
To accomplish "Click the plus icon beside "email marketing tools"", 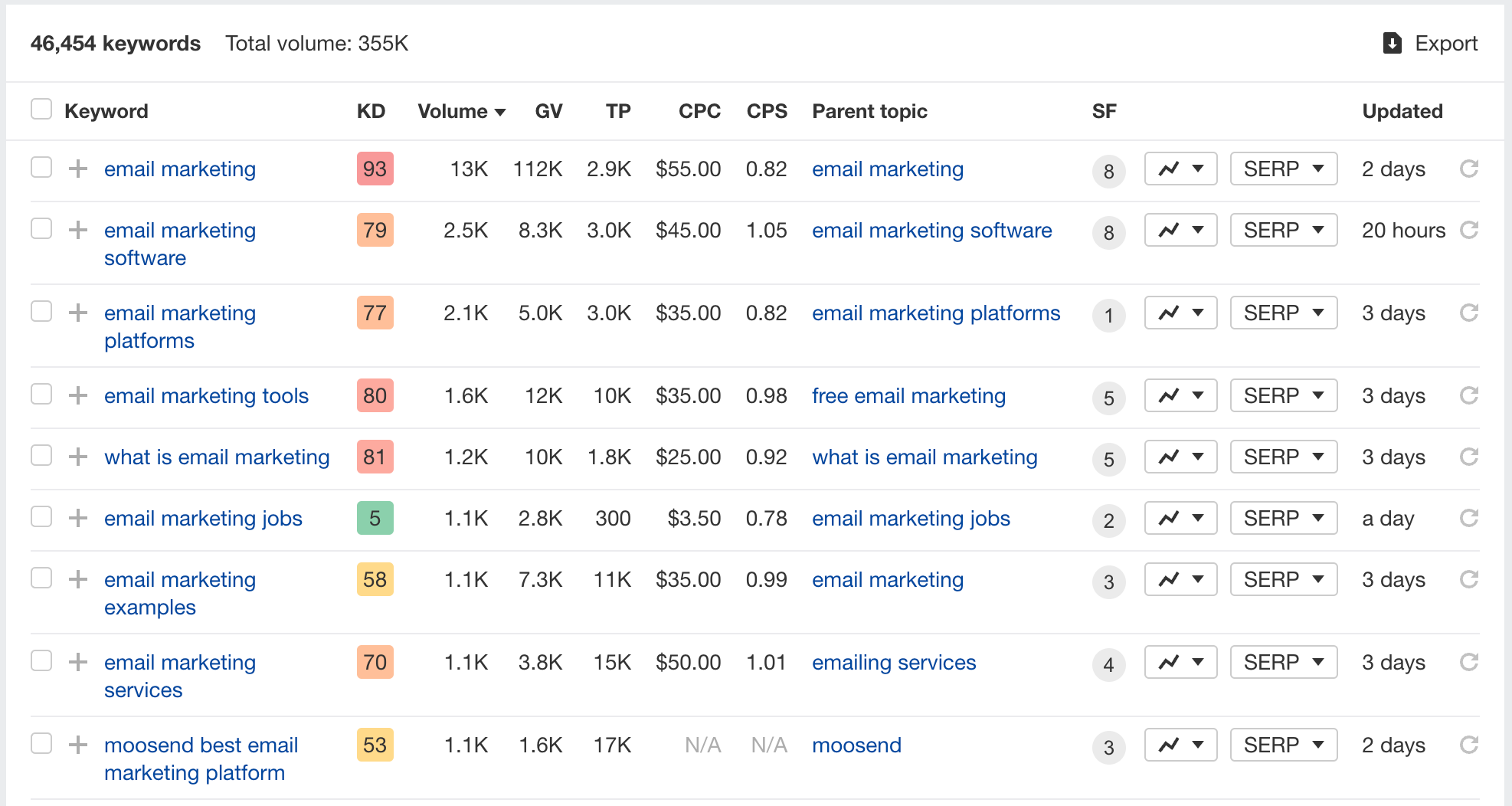I will [x=77, y=395].
